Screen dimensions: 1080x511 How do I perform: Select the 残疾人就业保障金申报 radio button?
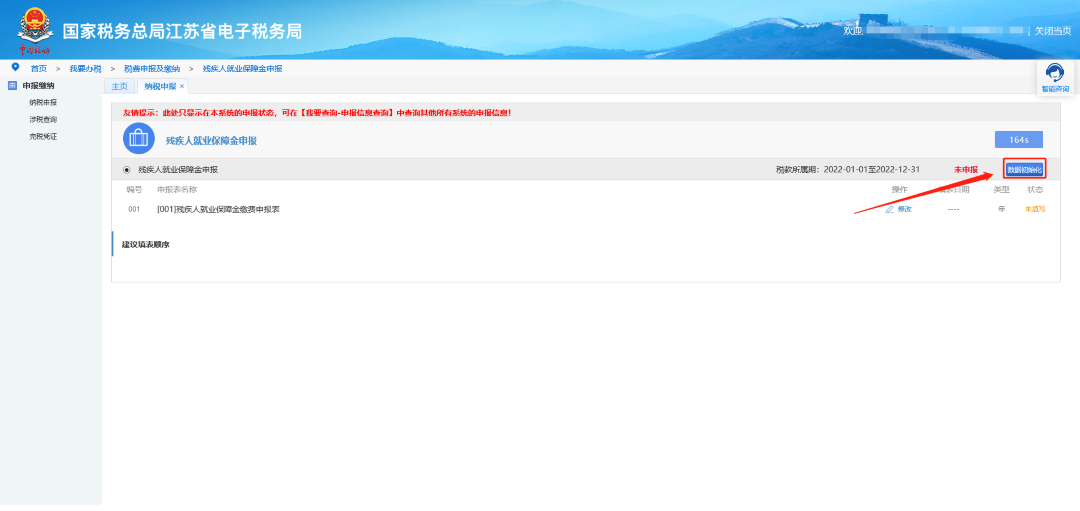click(126, 170)
